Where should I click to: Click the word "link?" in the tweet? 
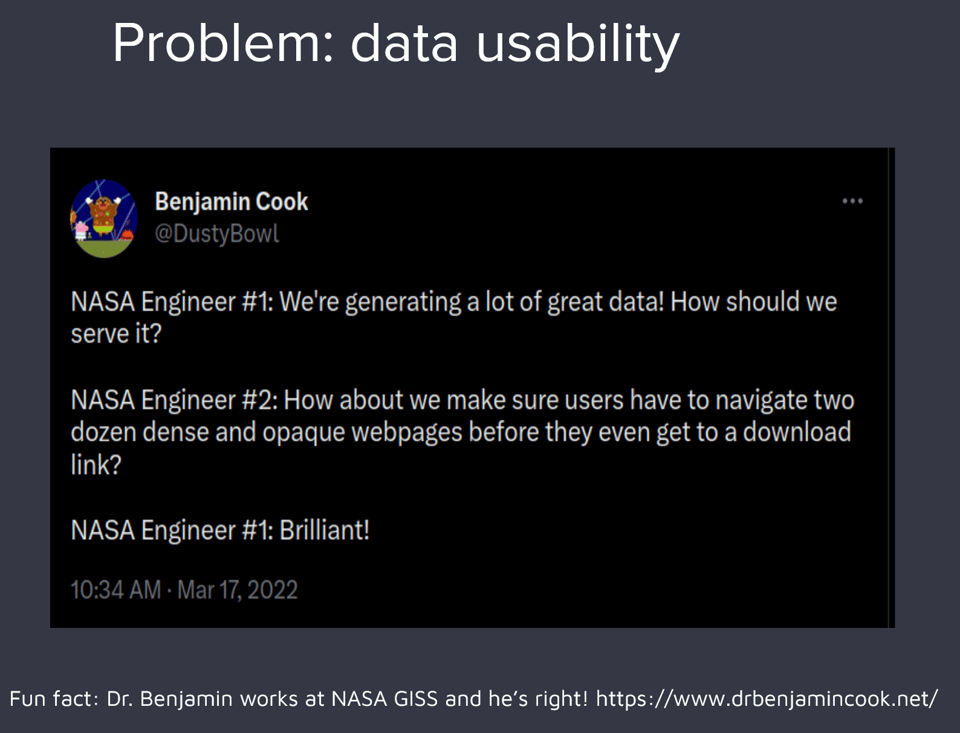point(96,465)
